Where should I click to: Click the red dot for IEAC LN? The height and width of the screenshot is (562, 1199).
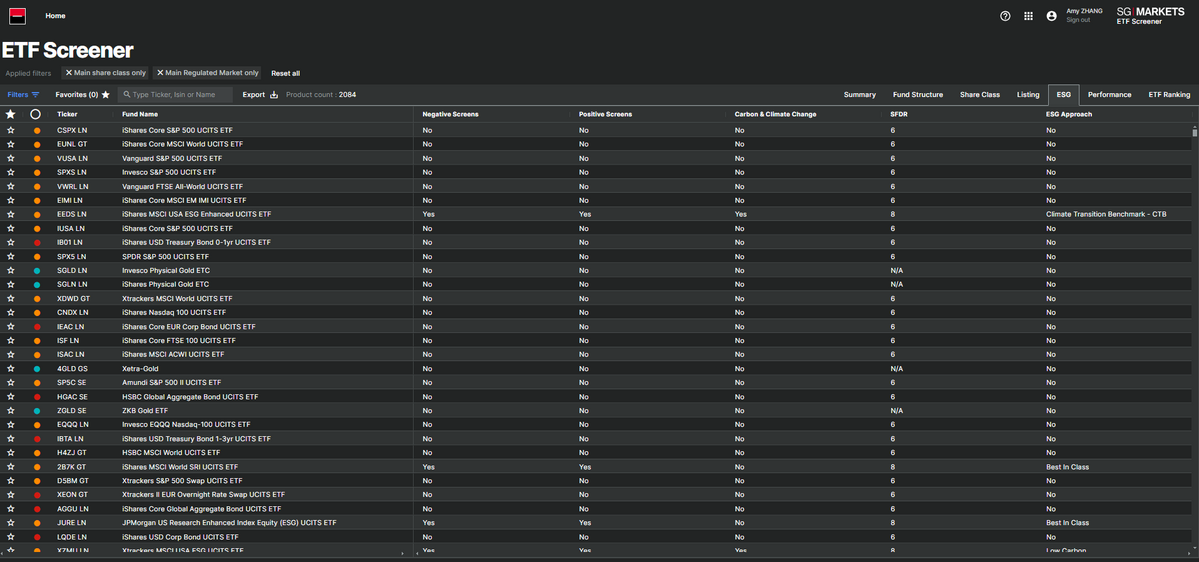tap(37, 326)
